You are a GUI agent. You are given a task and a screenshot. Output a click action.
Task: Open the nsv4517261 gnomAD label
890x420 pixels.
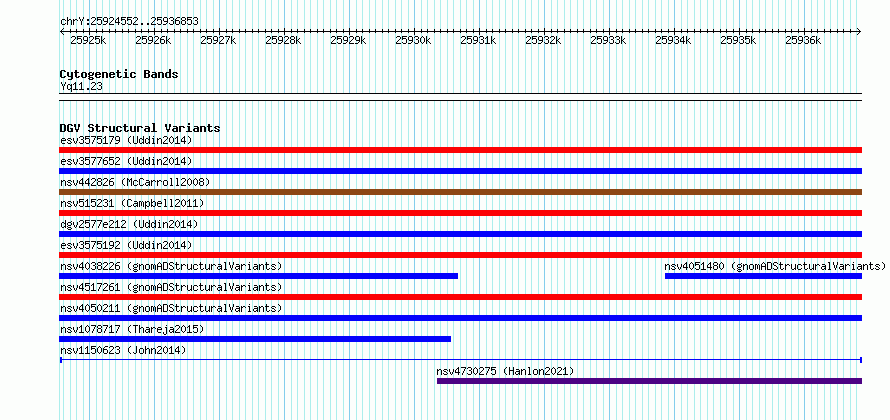(x=171, y=287)
